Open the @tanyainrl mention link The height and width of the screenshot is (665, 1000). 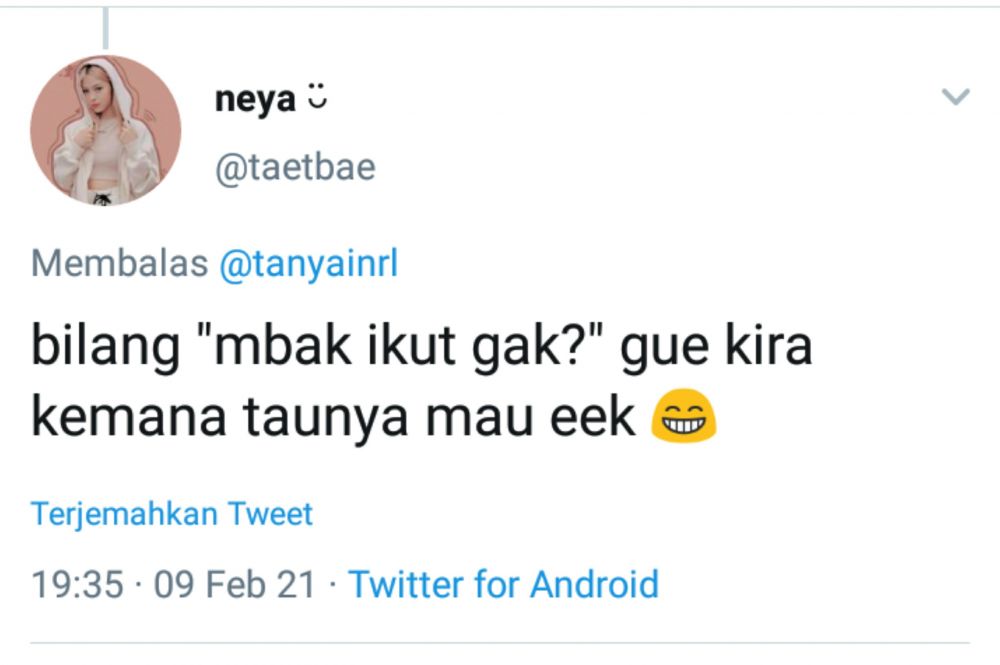[310, 263]
